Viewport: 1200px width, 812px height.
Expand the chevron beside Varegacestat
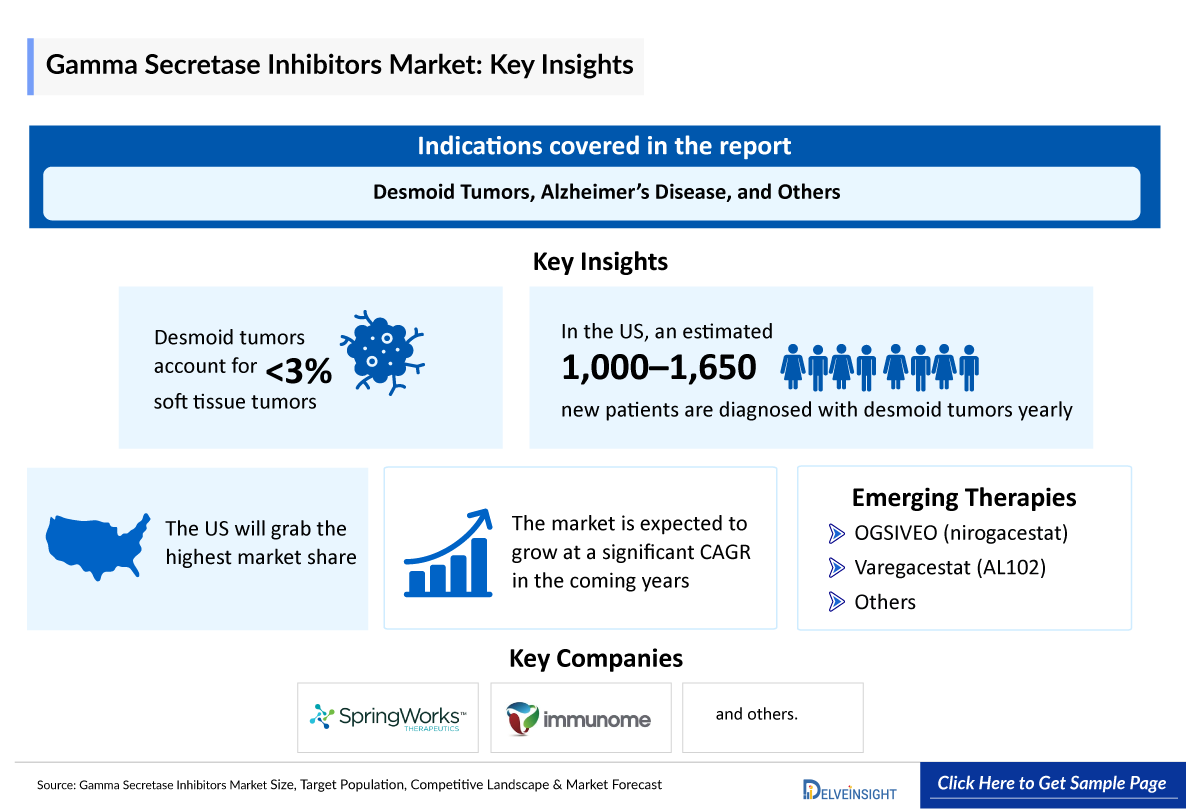(x=838, y=567)
